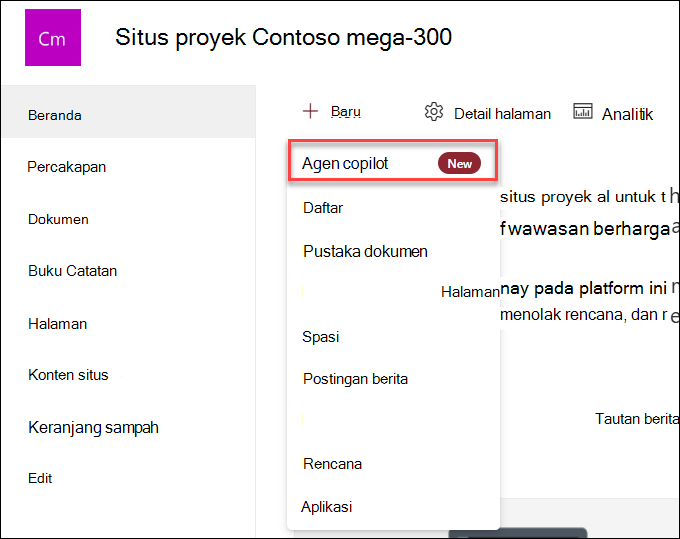Click the New badge on Agen copilot
This screenshot has height=539, width=680.
tap(459, 163)
